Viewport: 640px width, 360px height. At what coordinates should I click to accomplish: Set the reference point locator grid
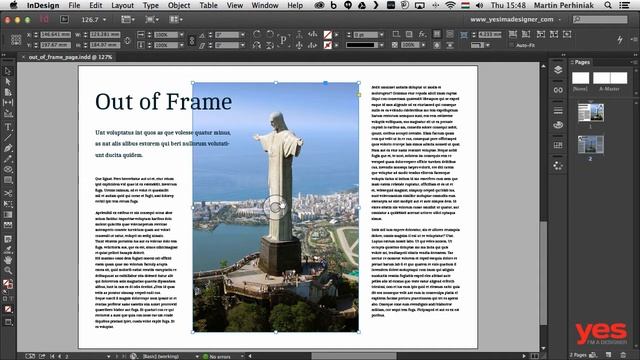pyautogui.click(x=16, y=40)
